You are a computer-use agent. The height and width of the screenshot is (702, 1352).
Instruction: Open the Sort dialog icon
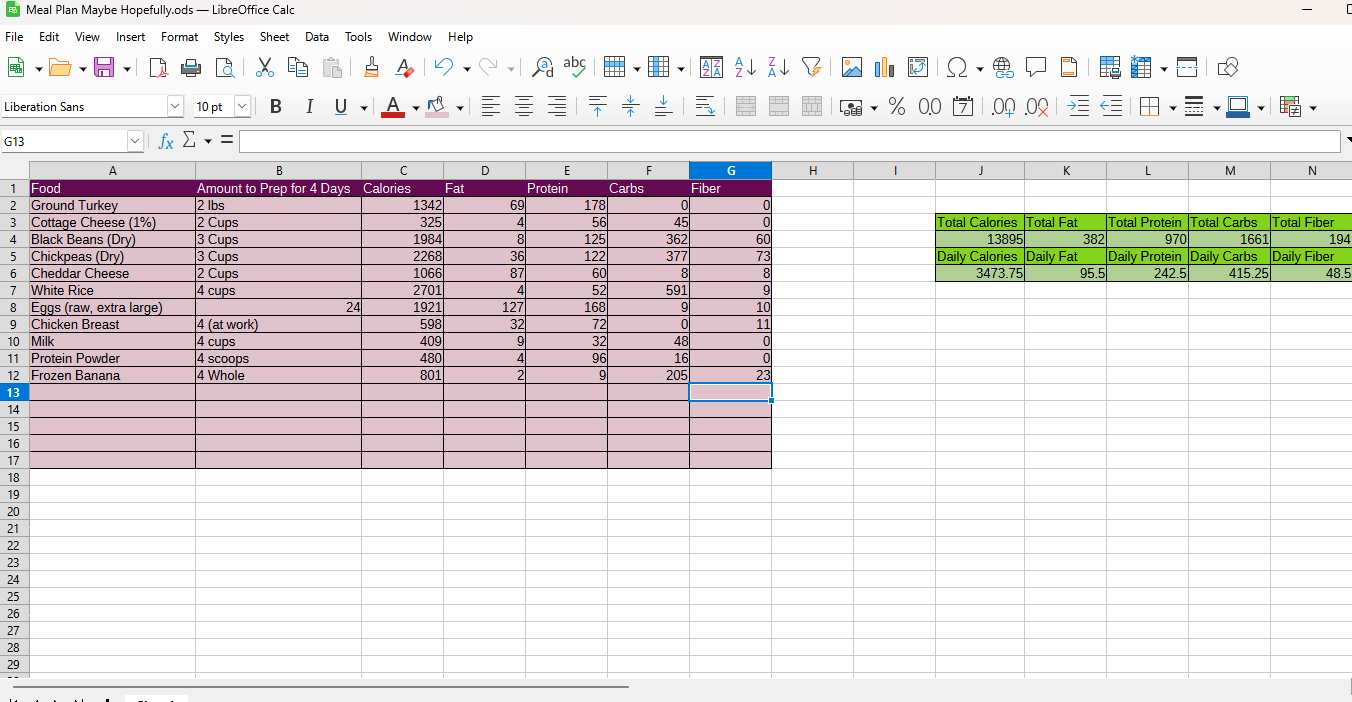tap(711, 67)
